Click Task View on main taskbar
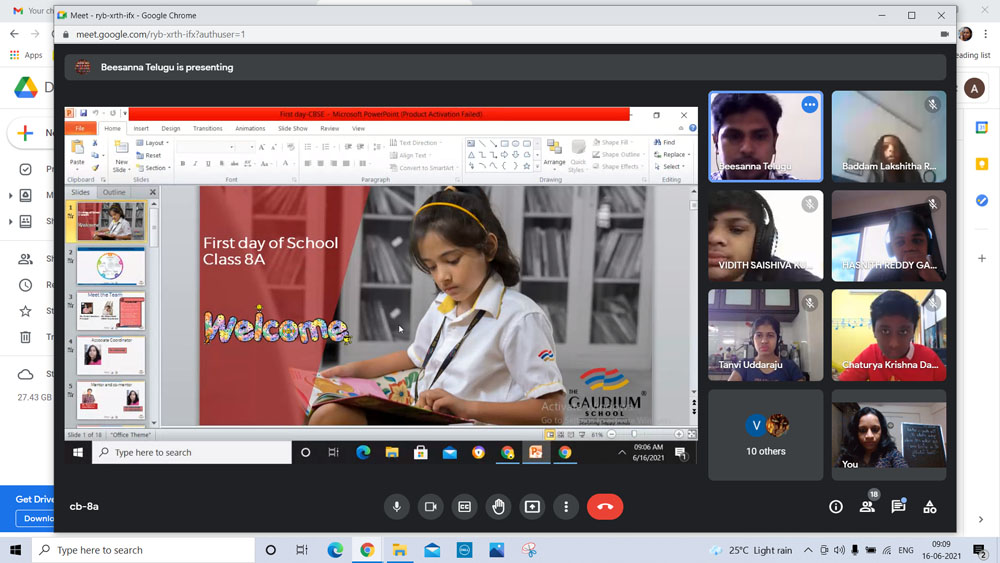The width and height of the screenshot is (1000, 563). point(302,550)
